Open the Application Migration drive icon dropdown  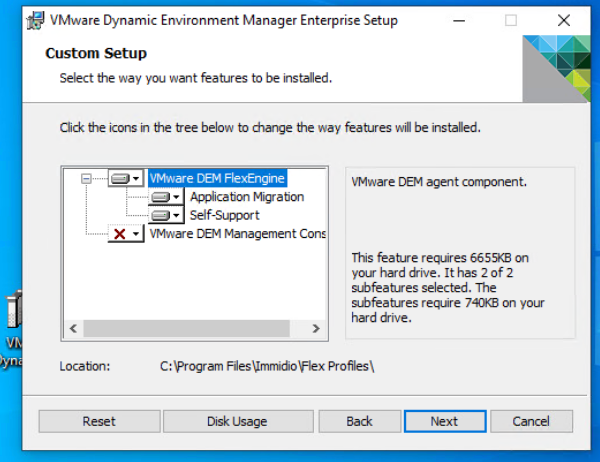(166, 197)
